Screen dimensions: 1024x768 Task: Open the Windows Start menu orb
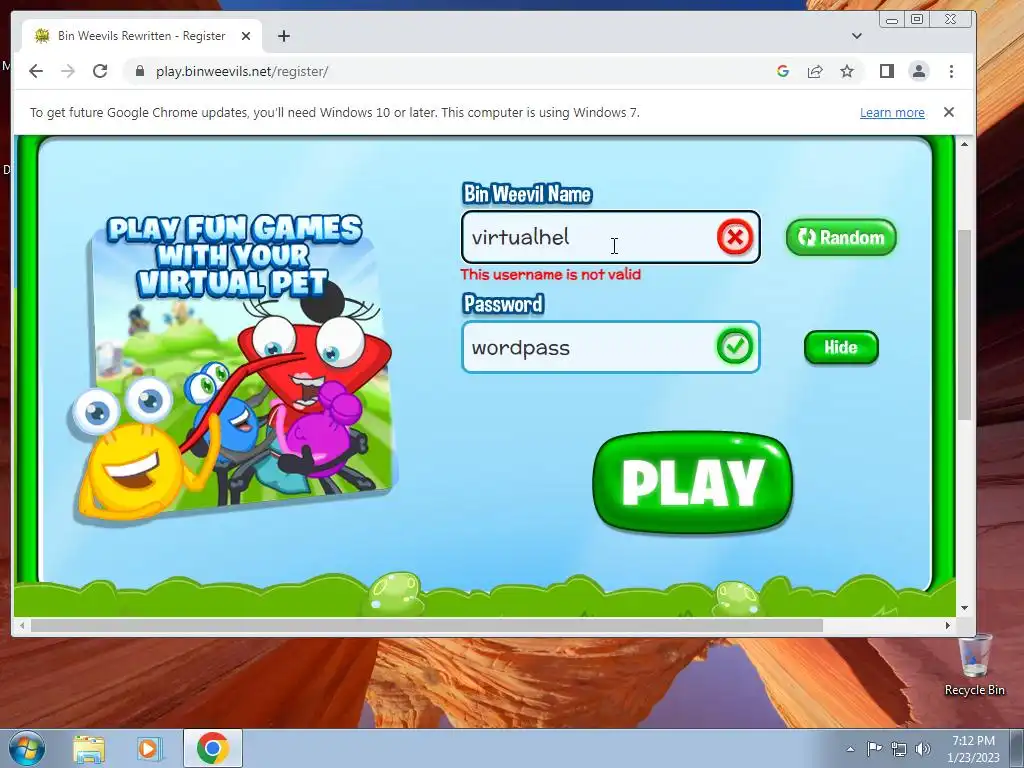[27, 748]
